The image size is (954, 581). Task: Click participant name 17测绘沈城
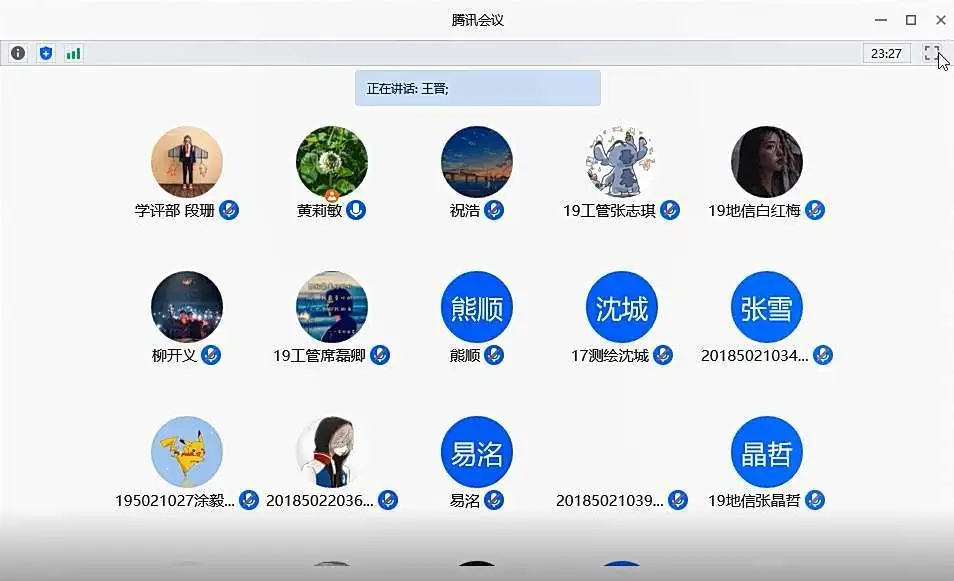click(x=610, y=355)
